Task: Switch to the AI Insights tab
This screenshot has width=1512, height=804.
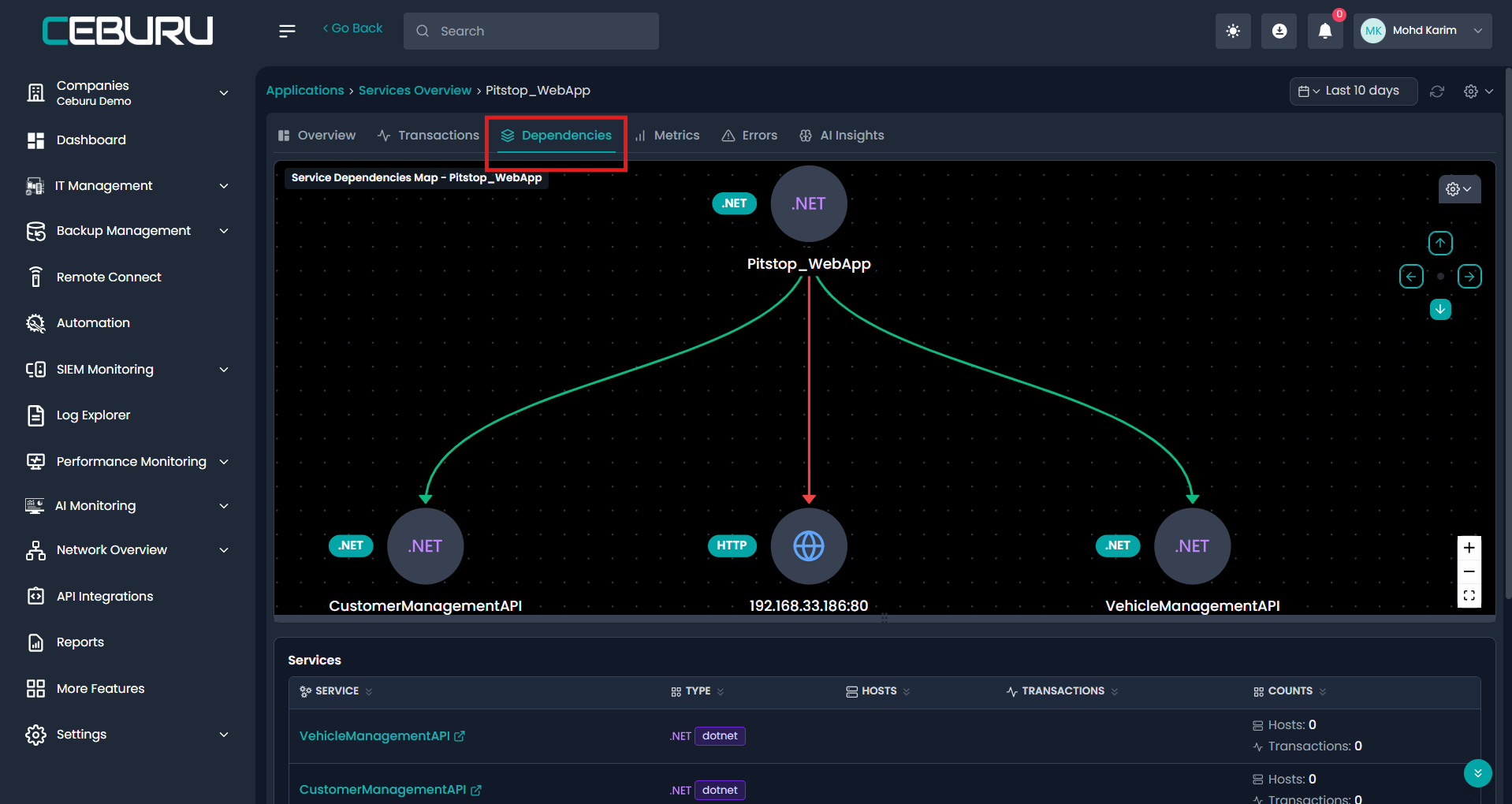Action: [x=842, y=136]
